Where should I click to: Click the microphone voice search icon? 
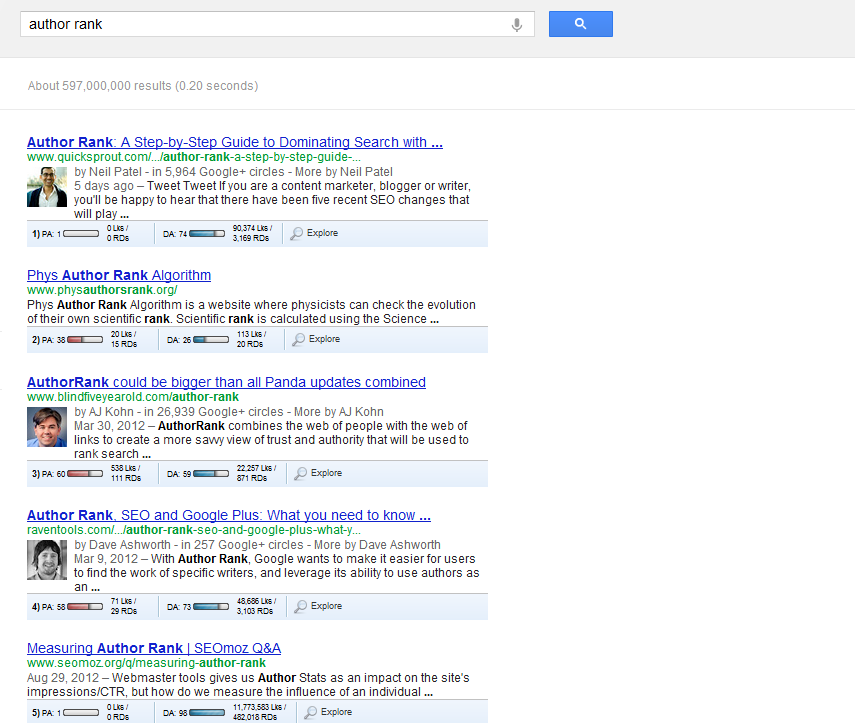516,25
